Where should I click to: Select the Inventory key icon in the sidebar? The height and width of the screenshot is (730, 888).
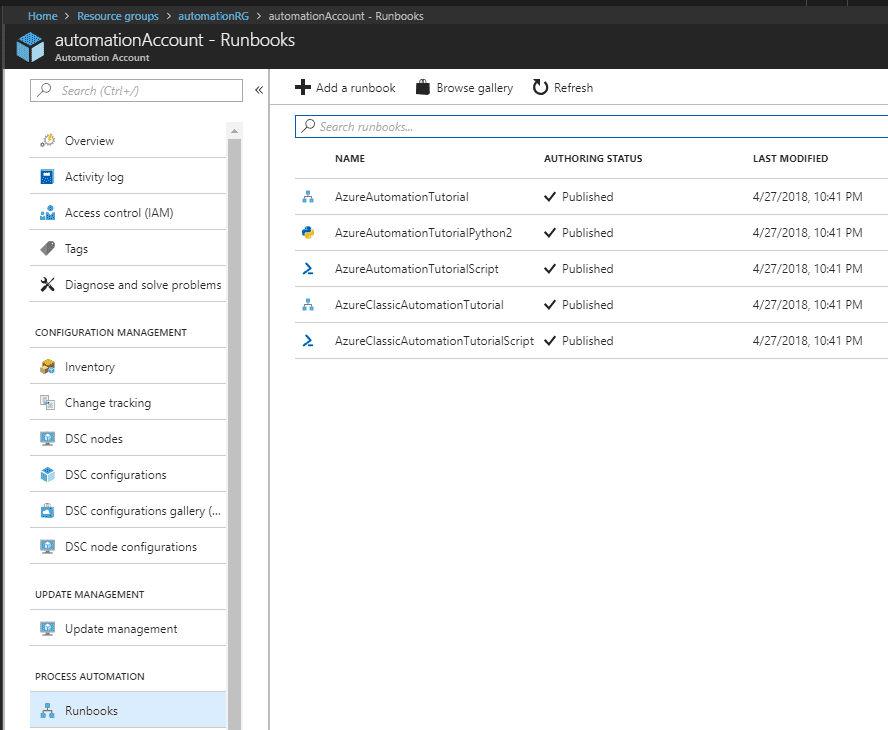click(49, 366)
